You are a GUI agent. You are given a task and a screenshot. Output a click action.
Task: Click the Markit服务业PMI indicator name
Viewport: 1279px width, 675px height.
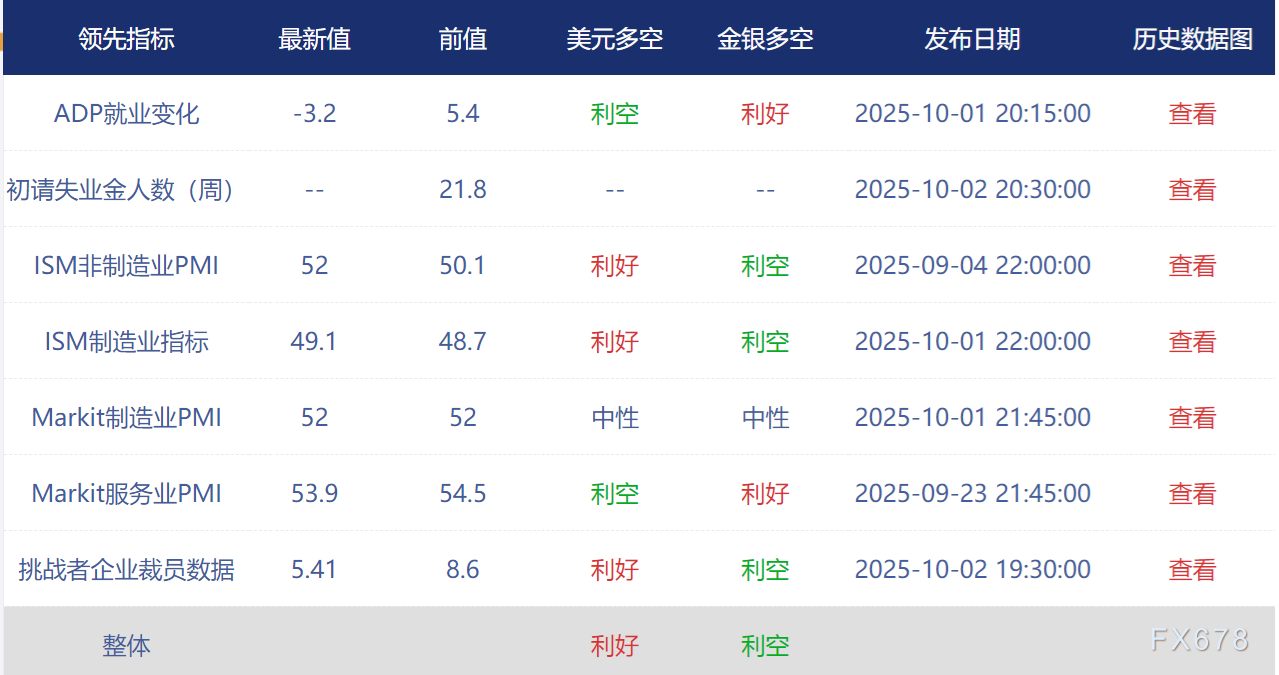(x=127, y=494)
